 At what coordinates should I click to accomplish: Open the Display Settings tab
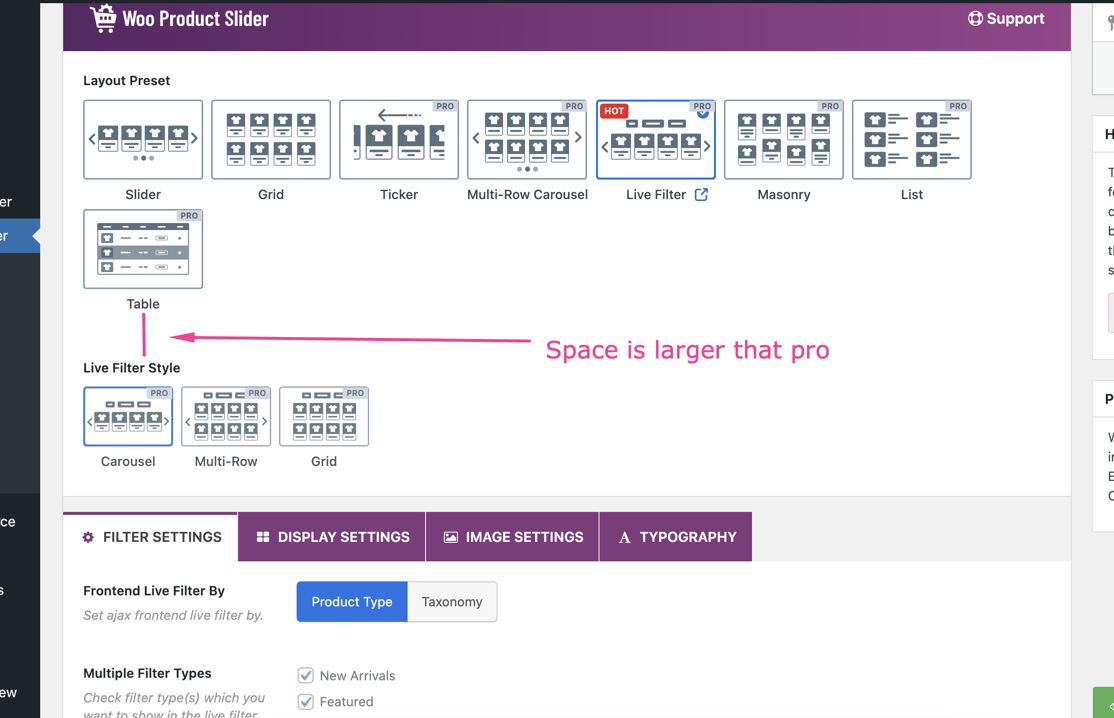coord(332,537)
